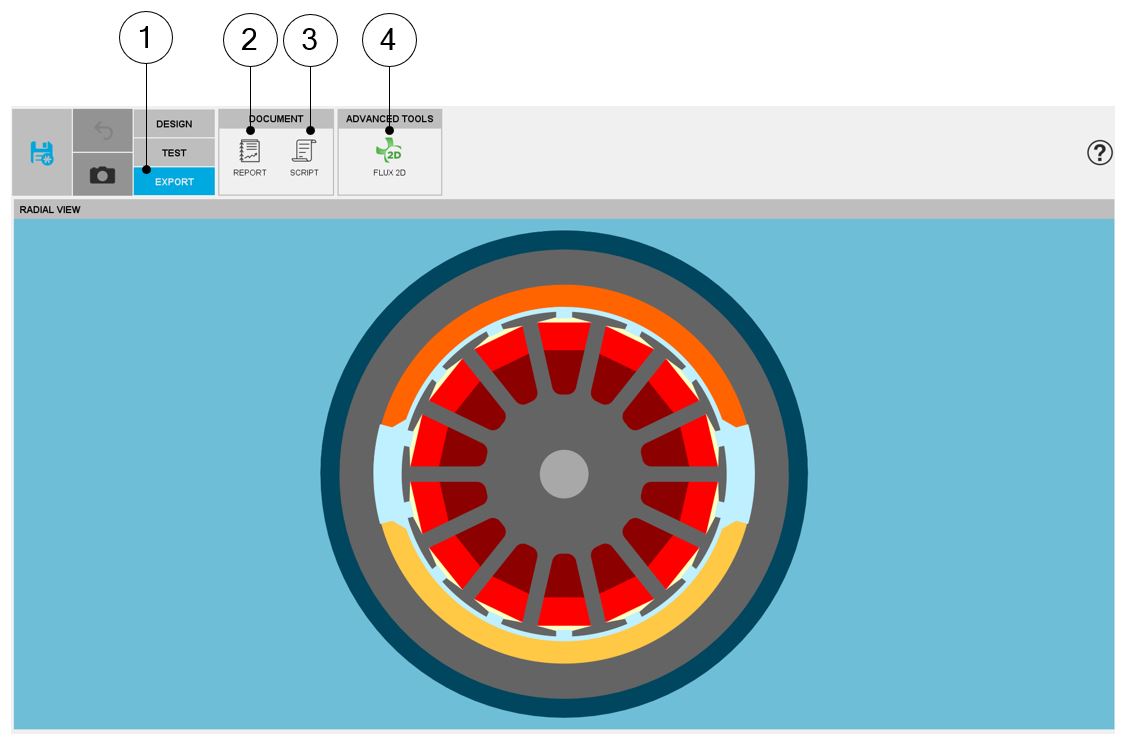Image resolution: width=1124 pixels, height=739 pixels.
Task: Click the motor shaft center in radial view
Action: click(x=564, y=474)
